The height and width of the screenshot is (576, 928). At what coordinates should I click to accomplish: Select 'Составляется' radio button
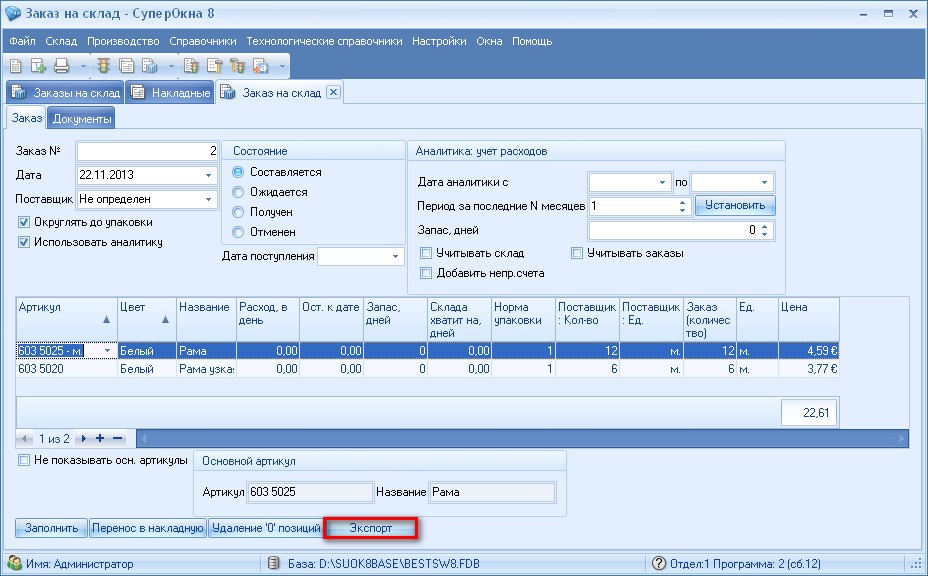click(x=238, y=172)
